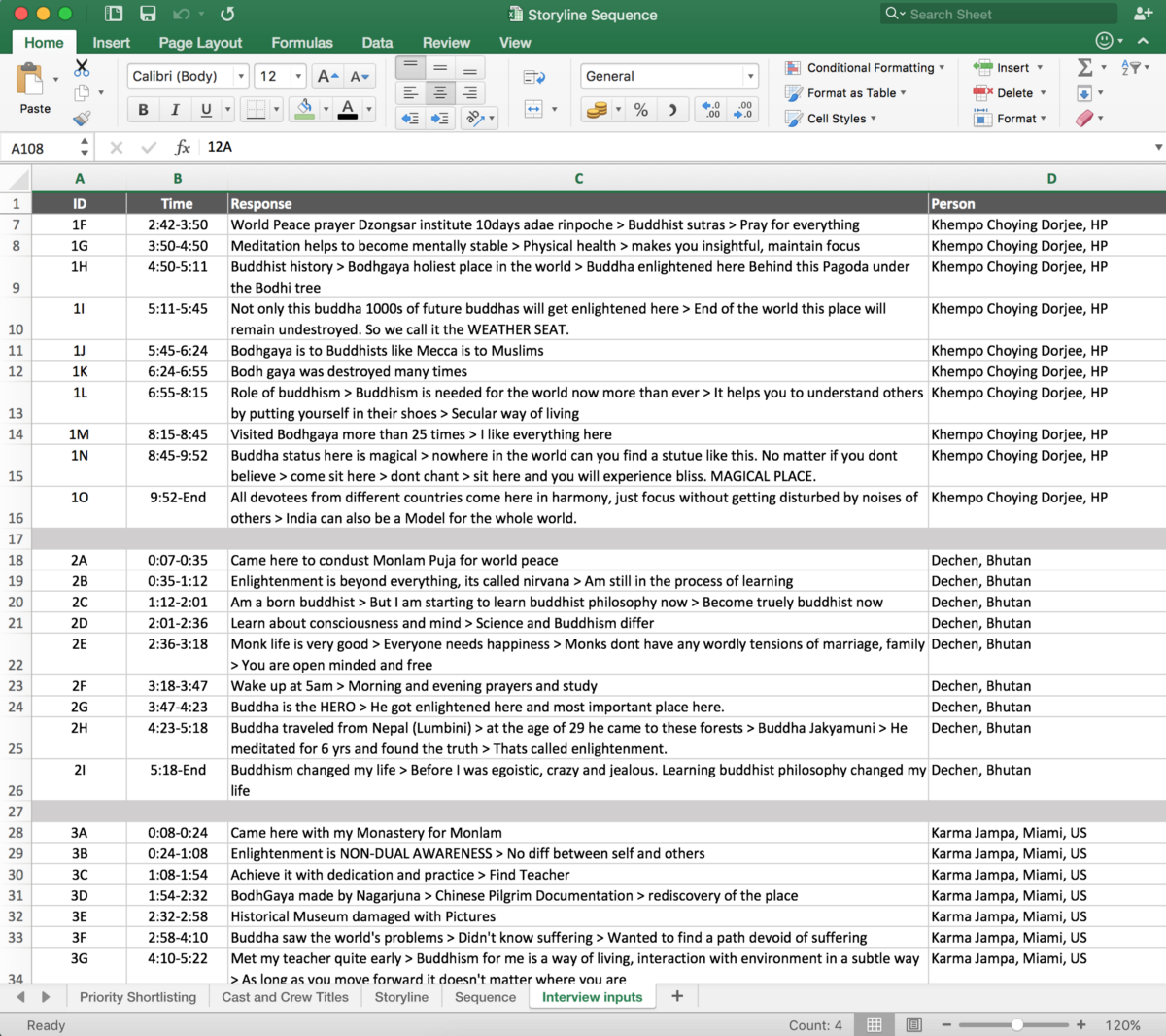The width and height of the screenshot is (1166, 1036).
Task: Toggle Bold formatting
Action: [143, 110]
